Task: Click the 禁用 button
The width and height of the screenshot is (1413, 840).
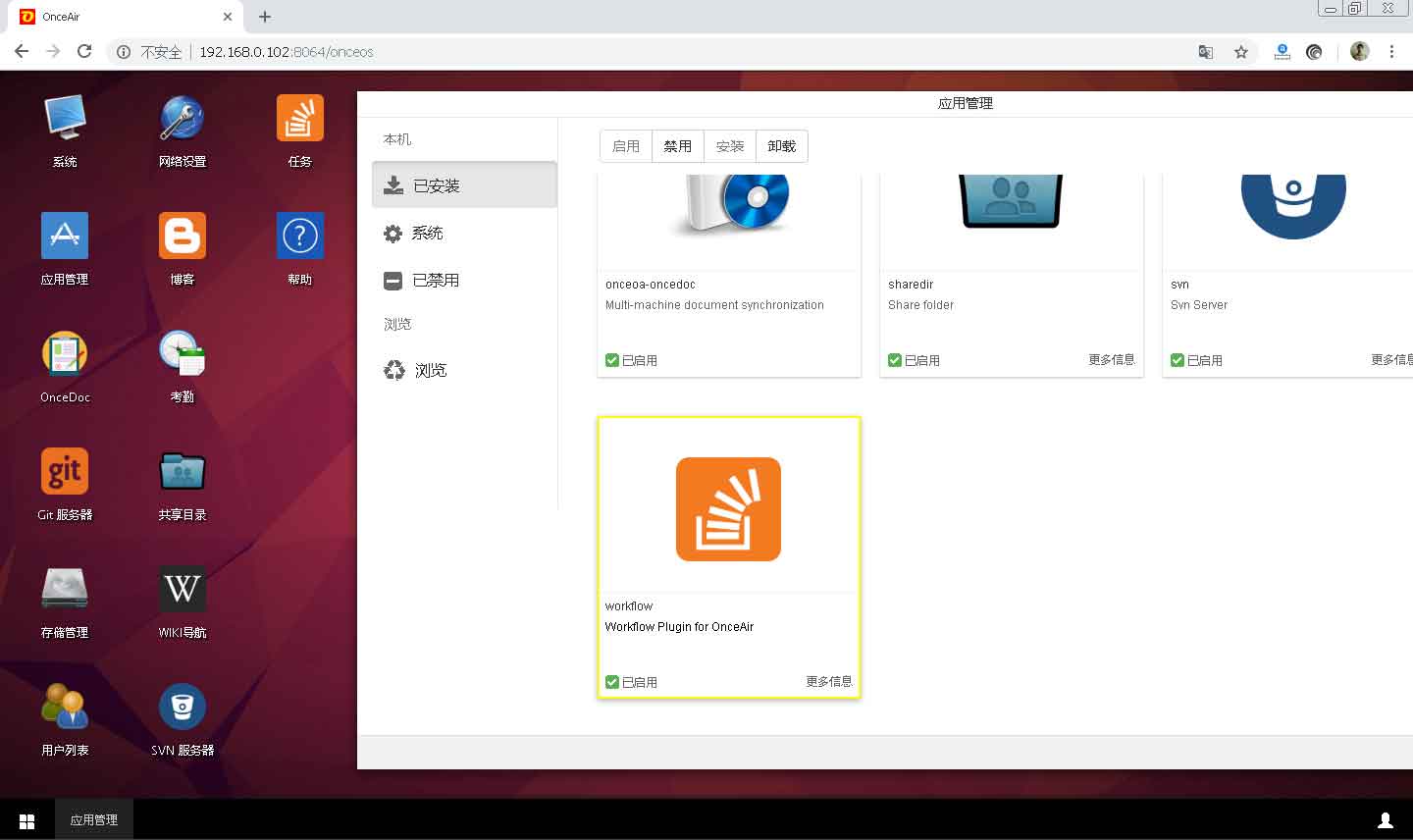Action: point(677,146)
